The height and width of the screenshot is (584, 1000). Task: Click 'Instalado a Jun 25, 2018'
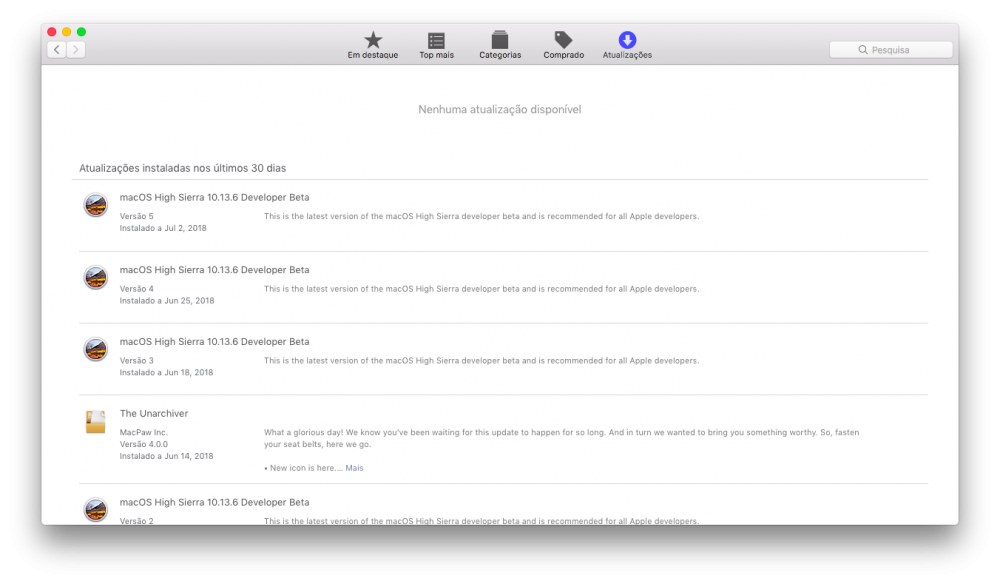tap(167, 301)
